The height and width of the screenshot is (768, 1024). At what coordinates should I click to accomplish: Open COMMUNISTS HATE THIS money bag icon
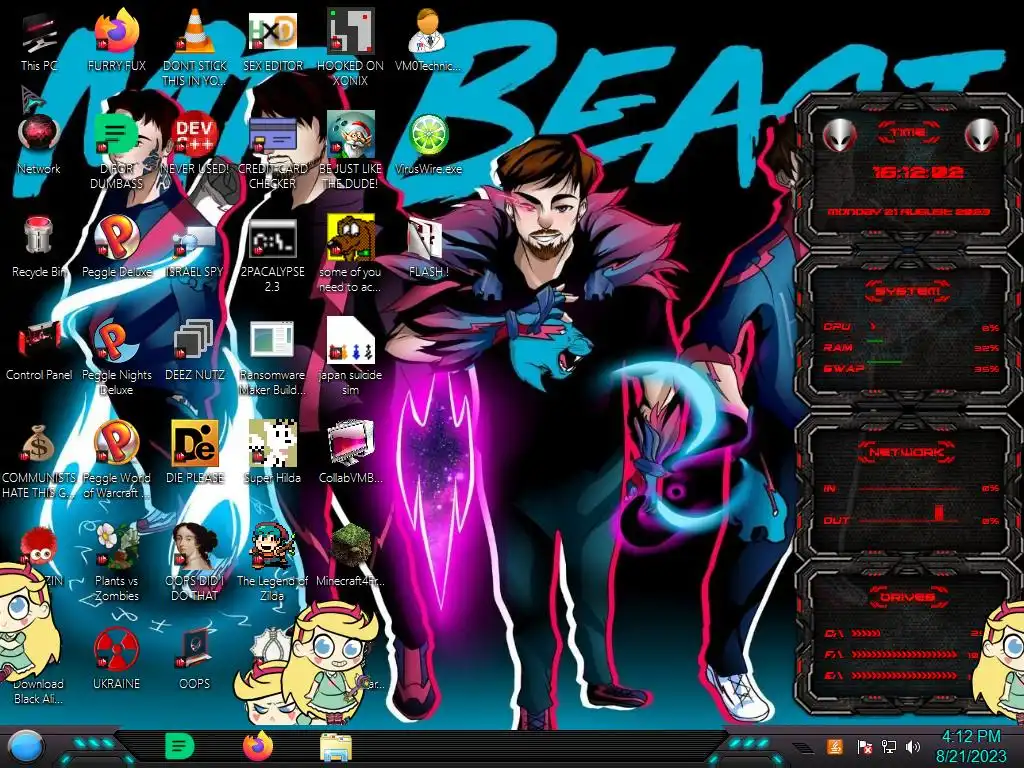pos(39,459)
